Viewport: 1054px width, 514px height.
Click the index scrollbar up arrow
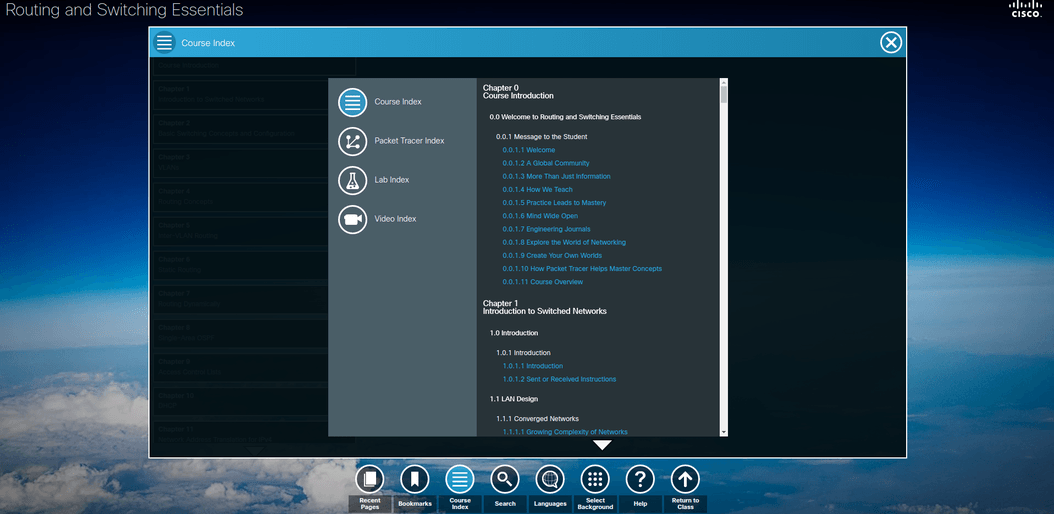click(x=724, y=82)
